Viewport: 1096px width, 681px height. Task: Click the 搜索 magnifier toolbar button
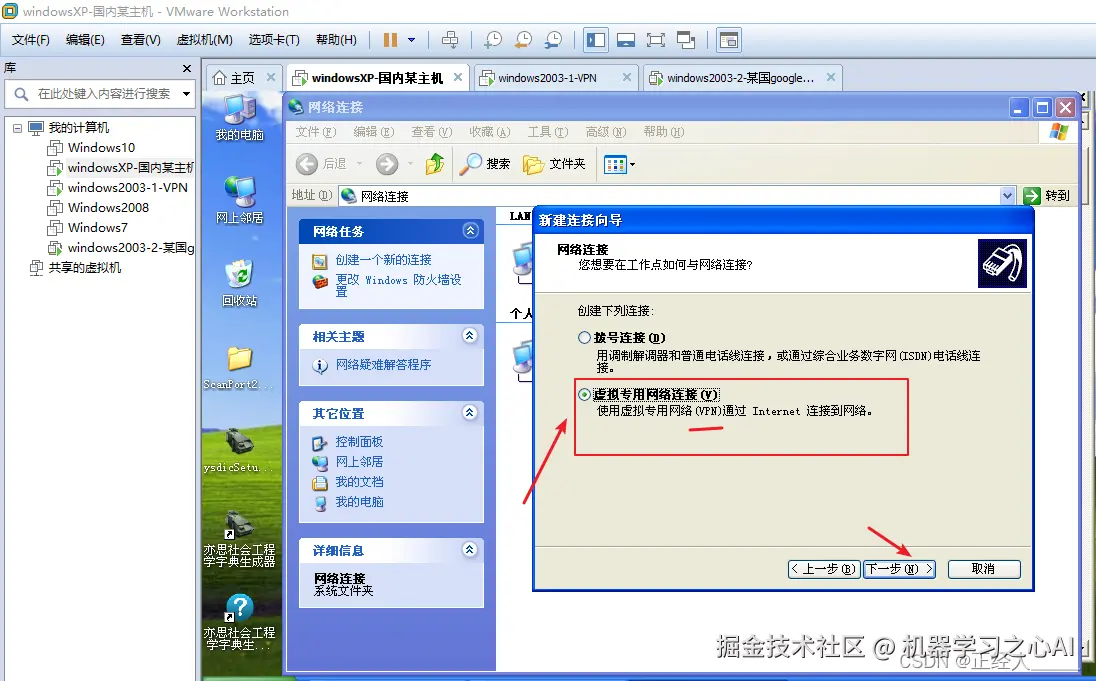(484, 164)
